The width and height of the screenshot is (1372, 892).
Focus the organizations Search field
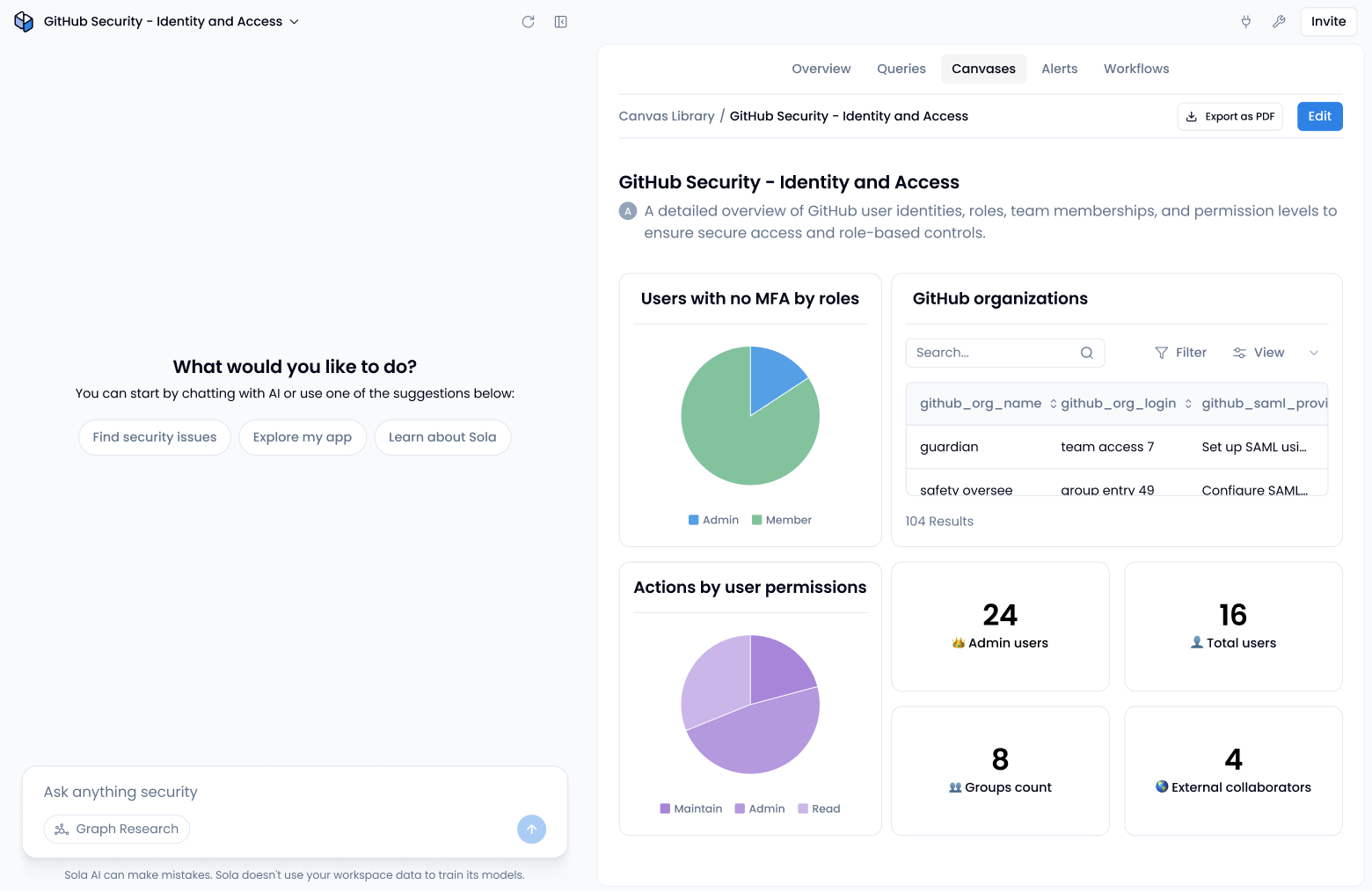tap(1004, 353)
